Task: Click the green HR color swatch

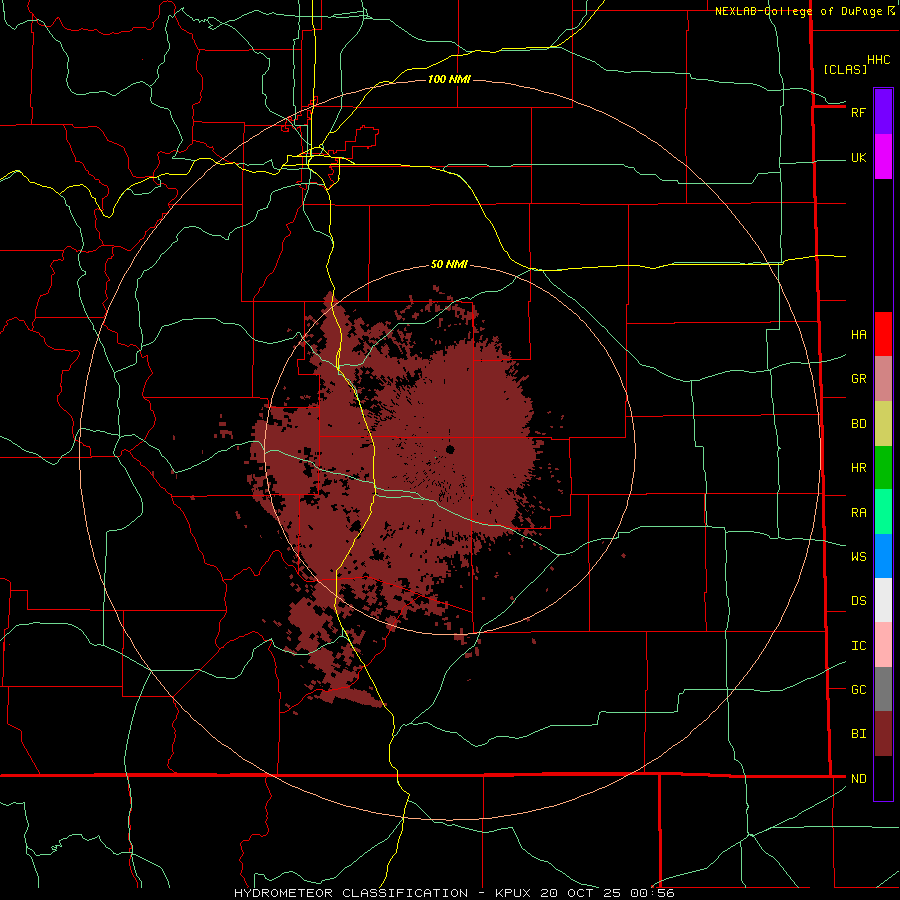Action: (883, 468)
